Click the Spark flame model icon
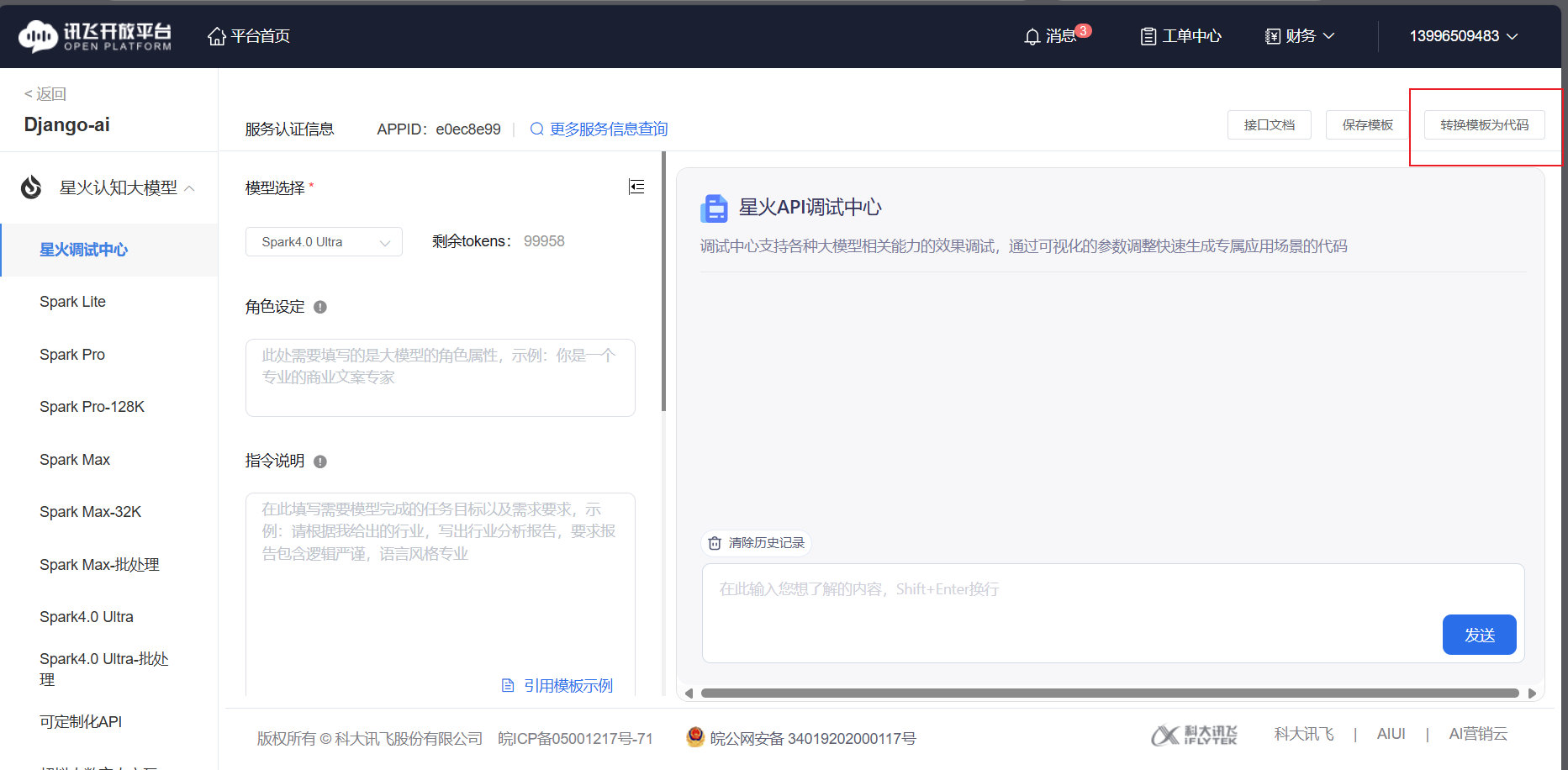 31,187
